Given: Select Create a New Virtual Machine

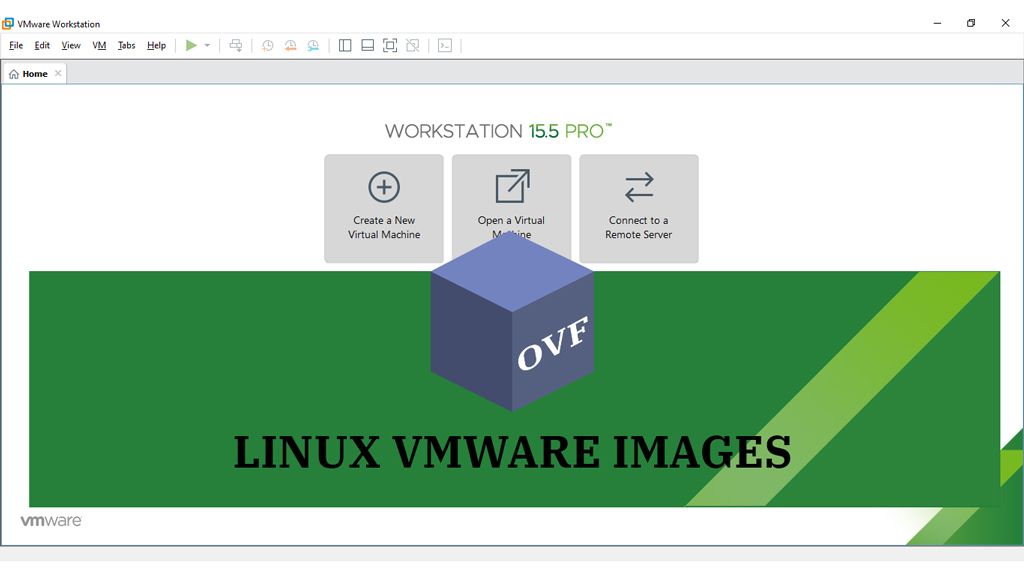Looking at the screenshot, I should click(384, 208).
